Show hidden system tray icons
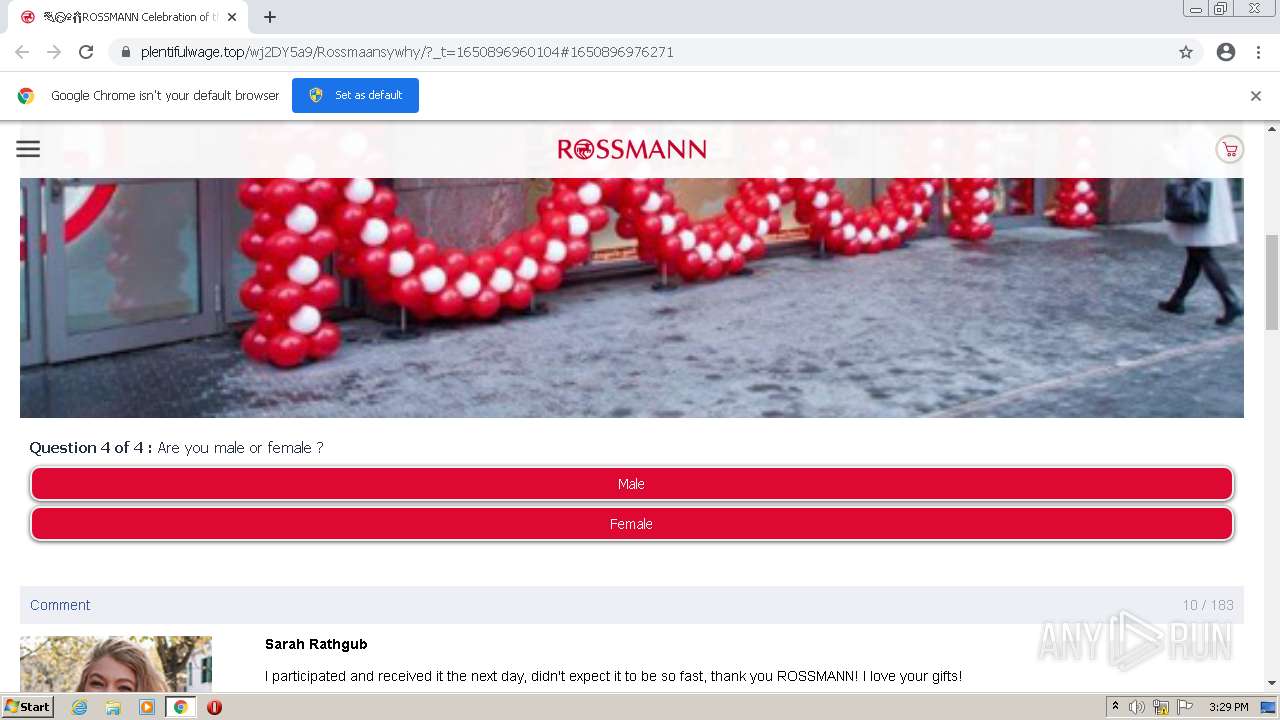 pos(1115,707)
